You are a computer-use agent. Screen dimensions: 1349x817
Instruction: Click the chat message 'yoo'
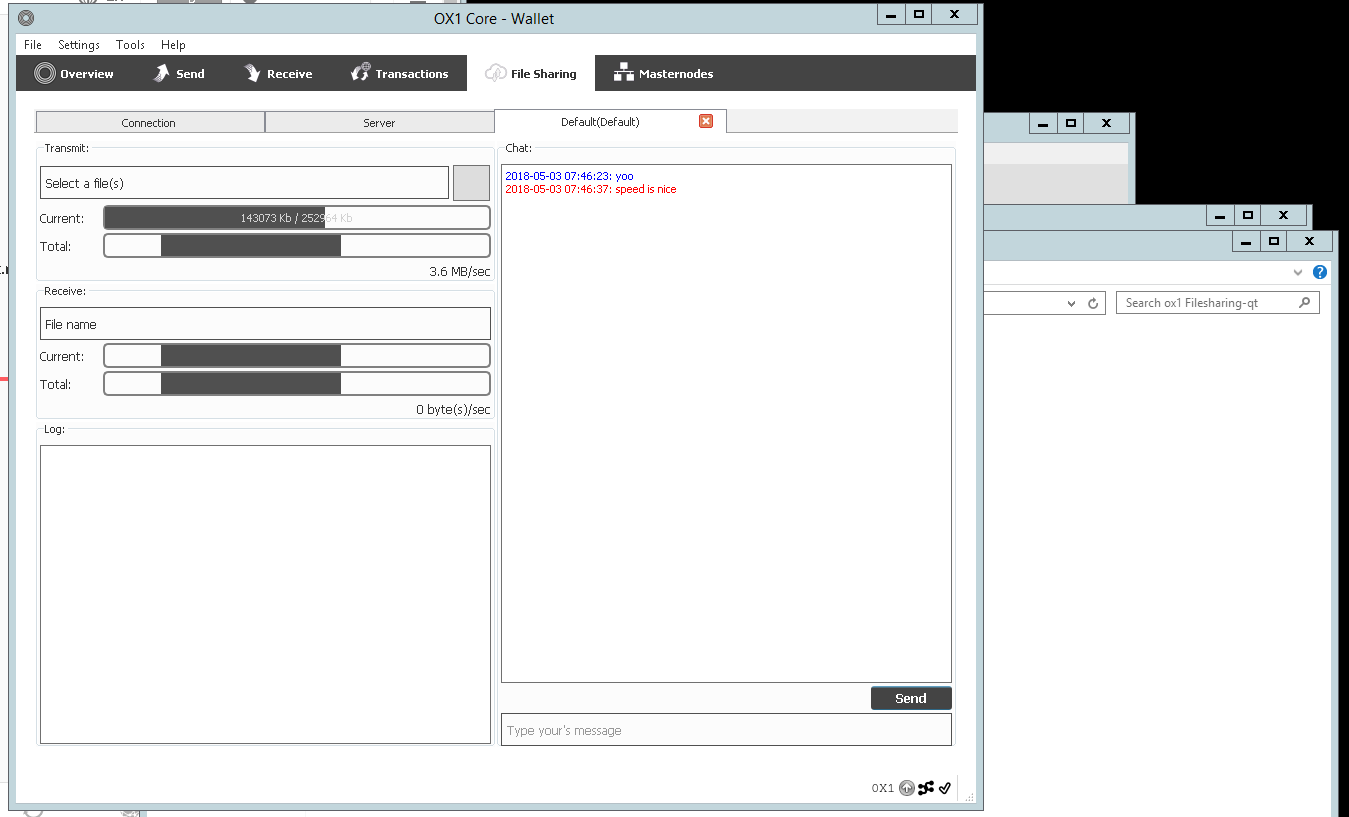pos(624,176)
